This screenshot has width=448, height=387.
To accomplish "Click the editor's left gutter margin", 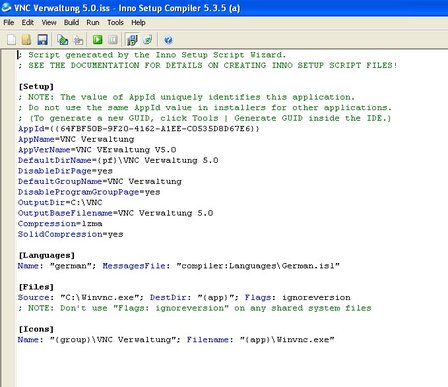I will click(x=8, y=218).
